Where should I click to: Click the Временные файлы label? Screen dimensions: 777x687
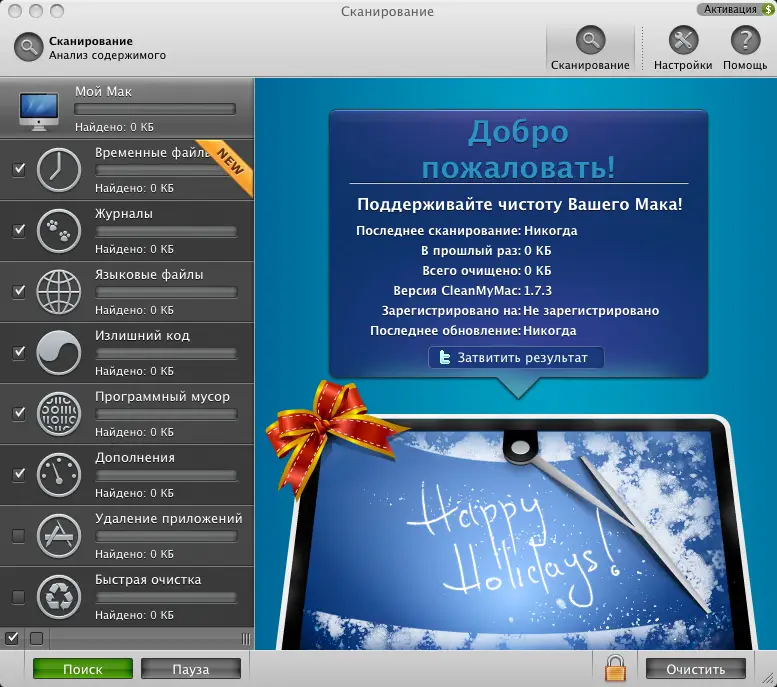[x=153, y=153]
